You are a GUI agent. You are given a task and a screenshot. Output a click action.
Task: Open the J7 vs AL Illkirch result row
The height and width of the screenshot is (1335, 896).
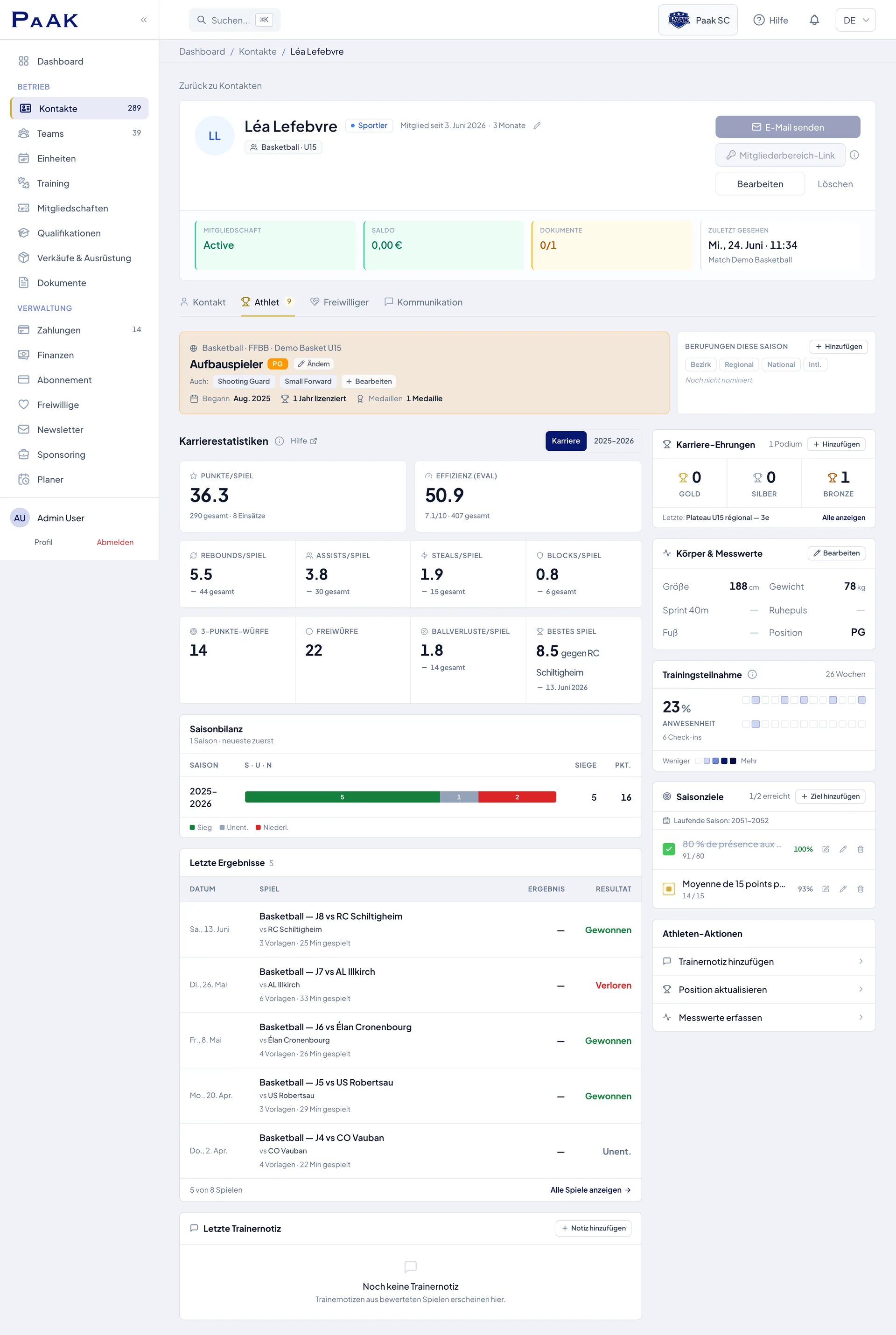pyautogui.click(x=410, y=985)
